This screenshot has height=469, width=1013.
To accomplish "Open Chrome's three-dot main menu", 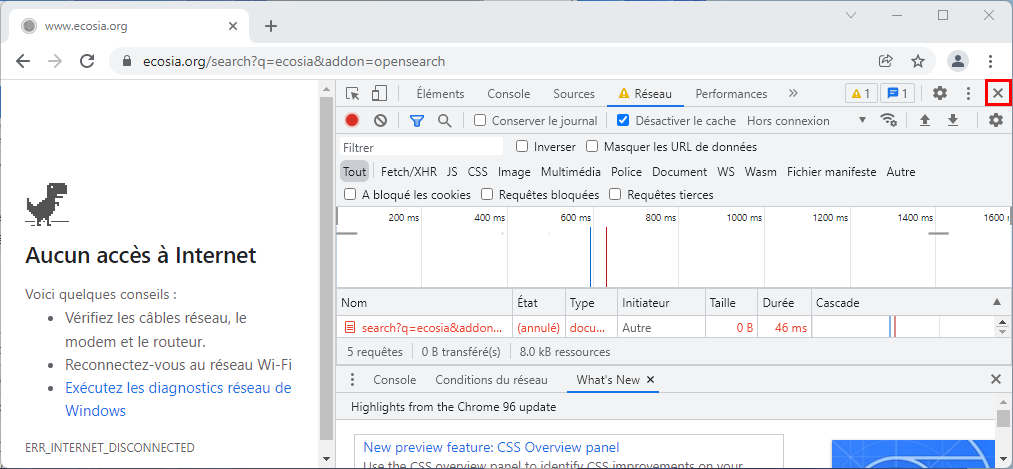I will tap(990, 61).
